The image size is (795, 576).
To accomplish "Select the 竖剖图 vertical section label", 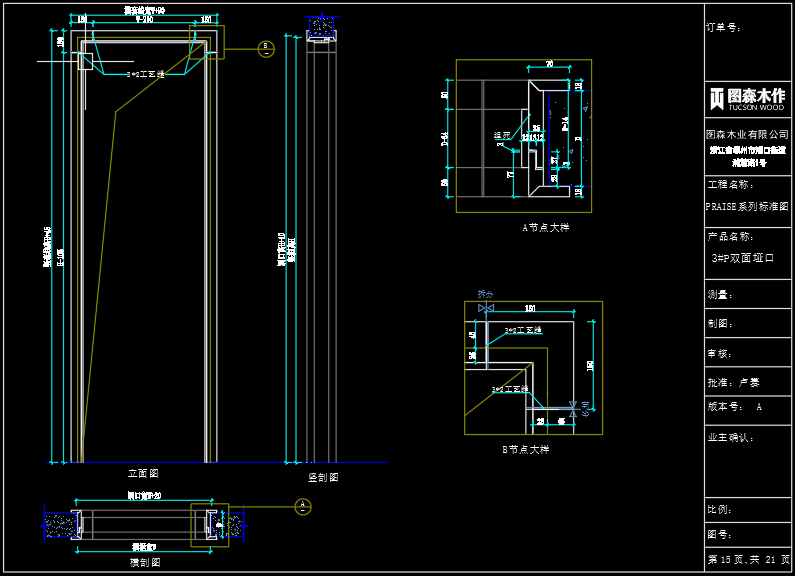I will click(x=323, y=478).
